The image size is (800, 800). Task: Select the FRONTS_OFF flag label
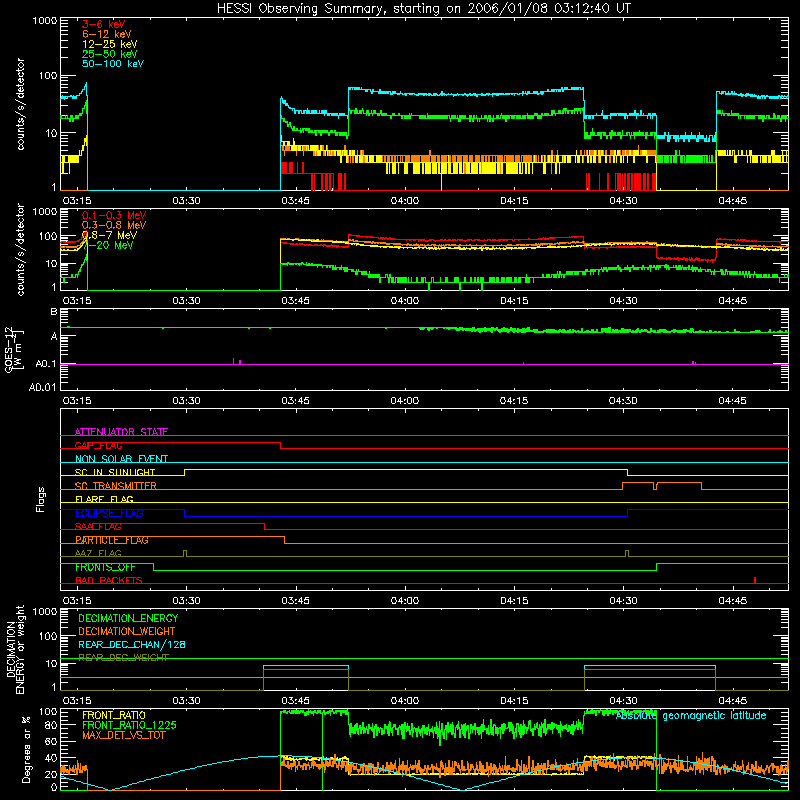coord(105,567)
